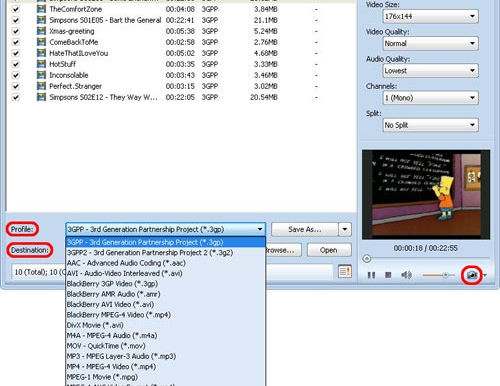The height and width of the screenshot is (386, 500).
Task: Click the Browse... button
Action: [x=283, y=250]
